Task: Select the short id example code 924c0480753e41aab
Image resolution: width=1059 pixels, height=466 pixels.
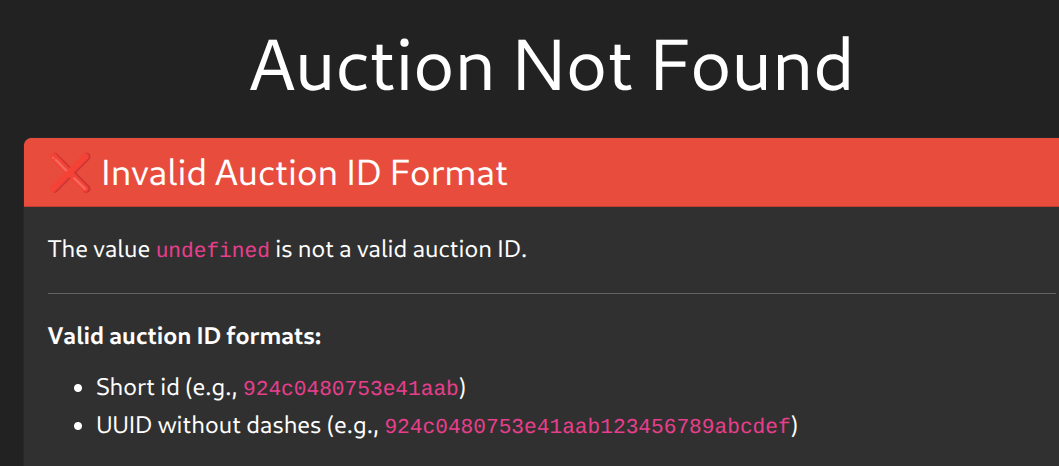Action: [350, 387]
